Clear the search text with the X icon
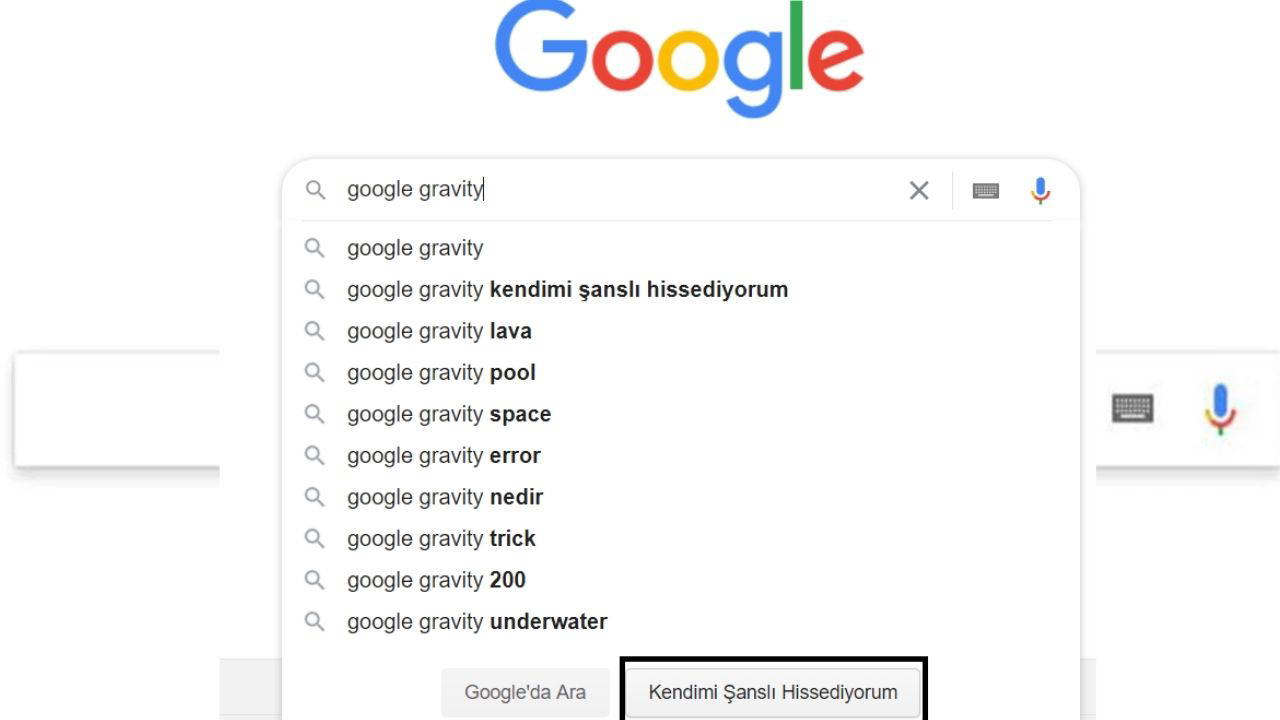The image size is (1280, 720). click(919, 190)
